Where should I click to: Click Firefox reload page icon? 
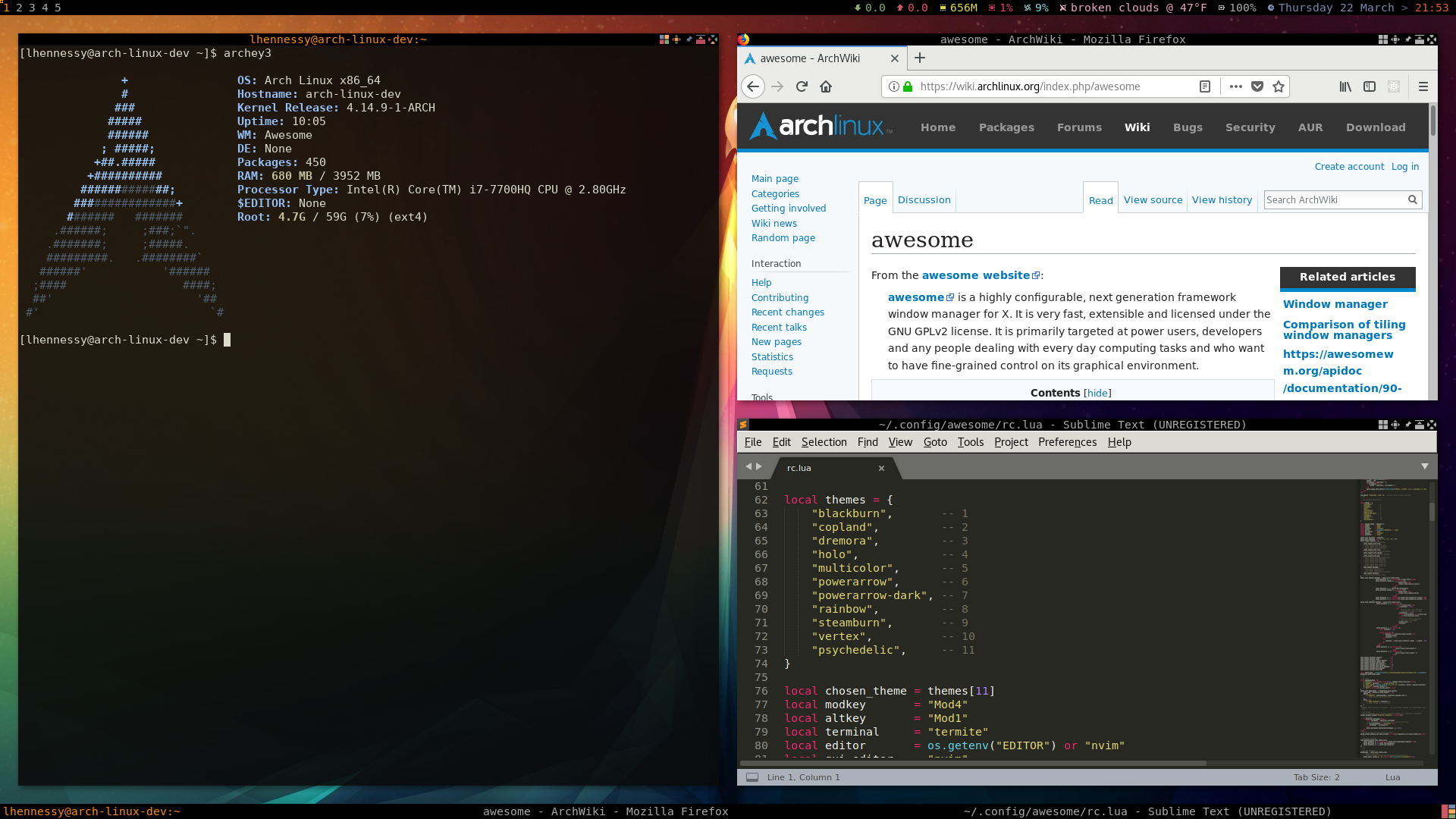coord(802,86)
